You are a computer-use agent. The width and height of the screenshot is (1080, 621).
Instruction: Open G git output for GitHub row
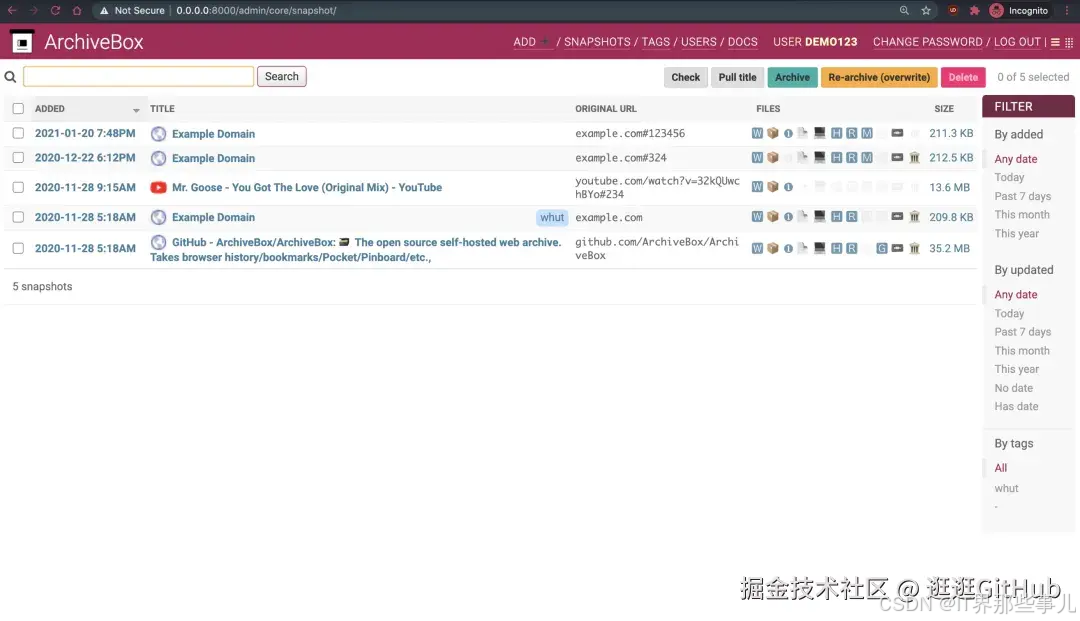882,249
